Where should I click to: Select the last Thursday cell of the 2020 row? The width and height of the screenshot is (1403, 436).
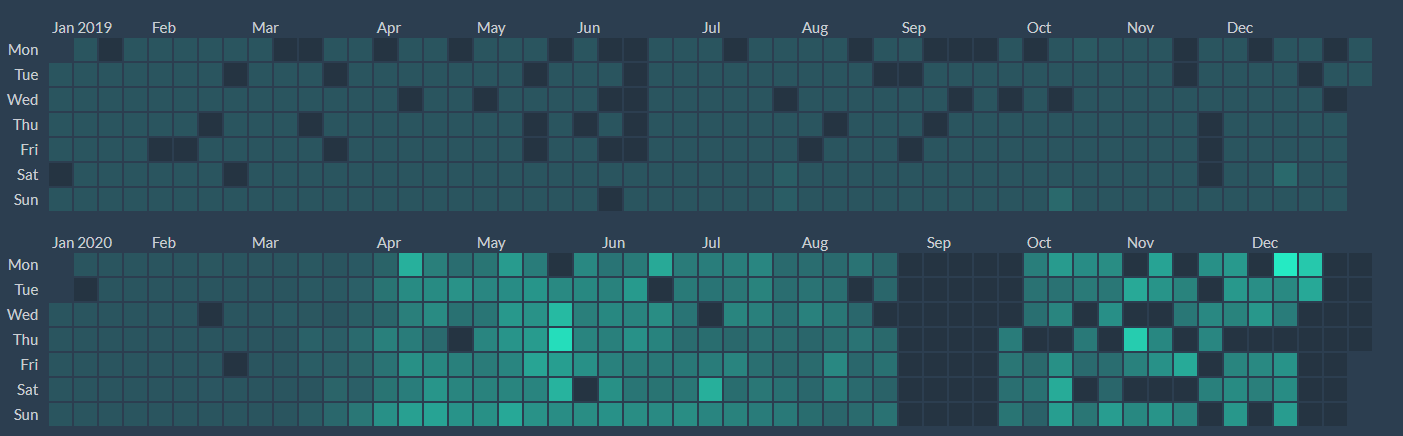(1360, 339)
